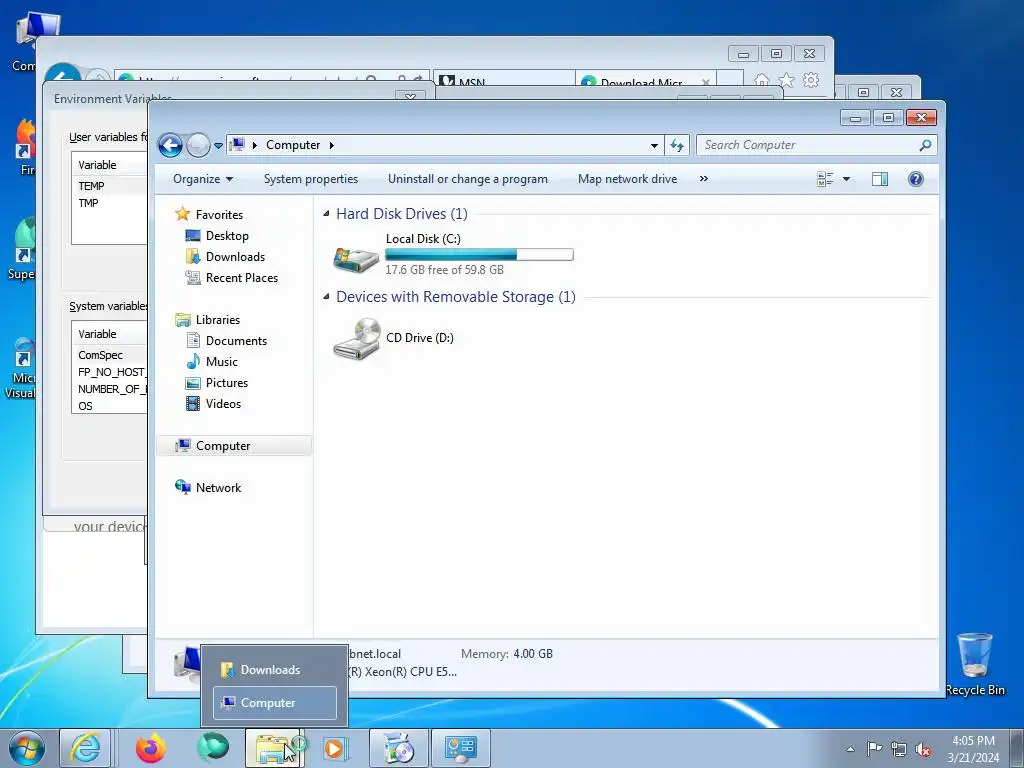Show more toolbar commands chevron
The width and height of the screenshot is (1024, 768).
[703, 179]
